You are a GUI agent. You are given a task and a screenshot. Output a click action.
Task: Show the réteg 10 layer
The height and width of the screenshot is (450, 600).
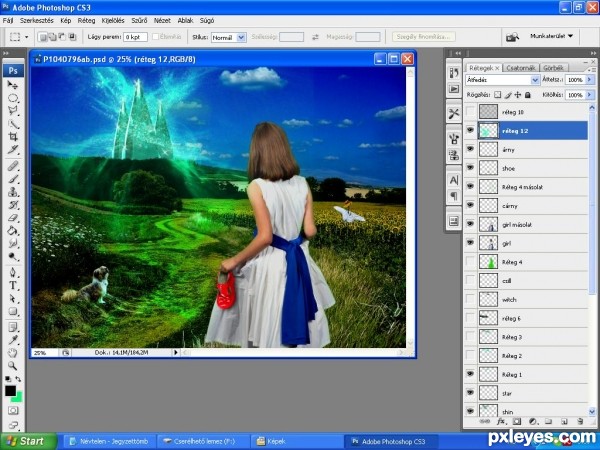(x=470, y=112)
